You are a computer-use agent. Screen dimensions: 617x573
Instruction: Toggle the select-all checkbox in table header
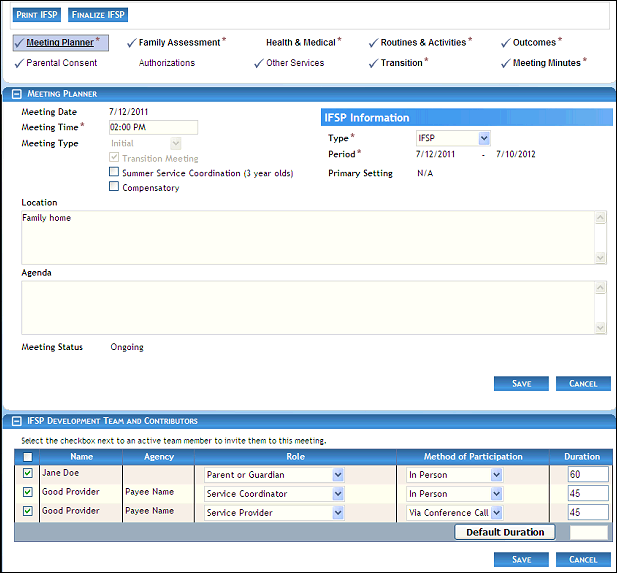(x=28, y=457)
